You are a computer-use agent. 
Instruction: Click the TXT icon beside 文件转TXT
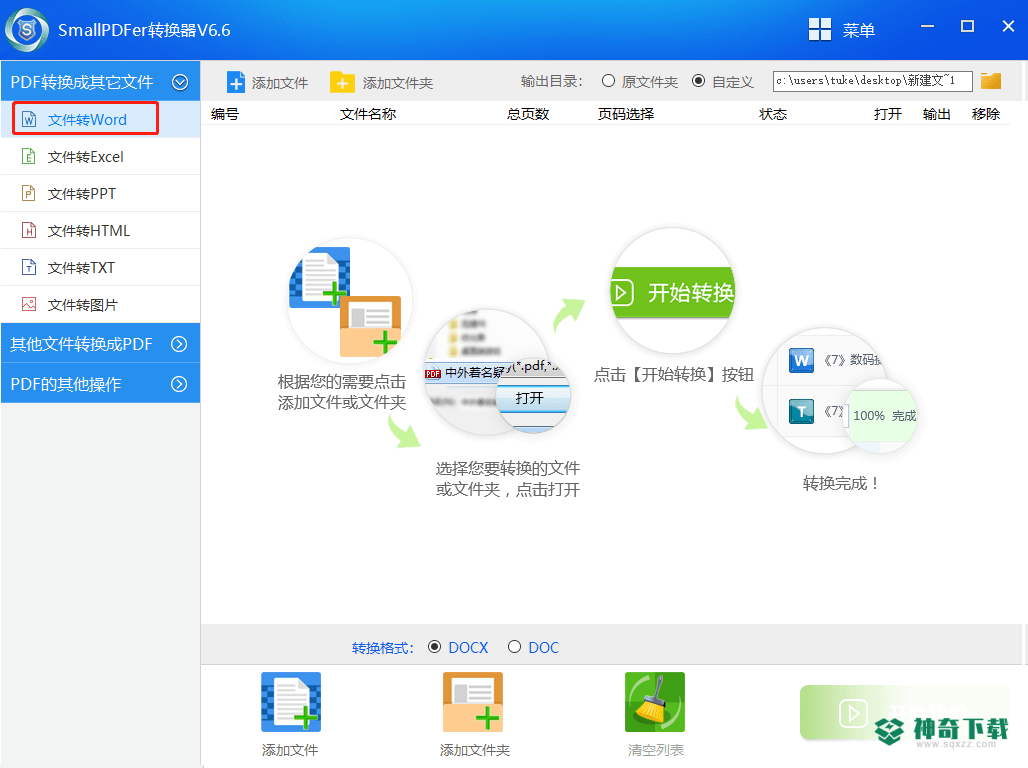click(29, 268)
